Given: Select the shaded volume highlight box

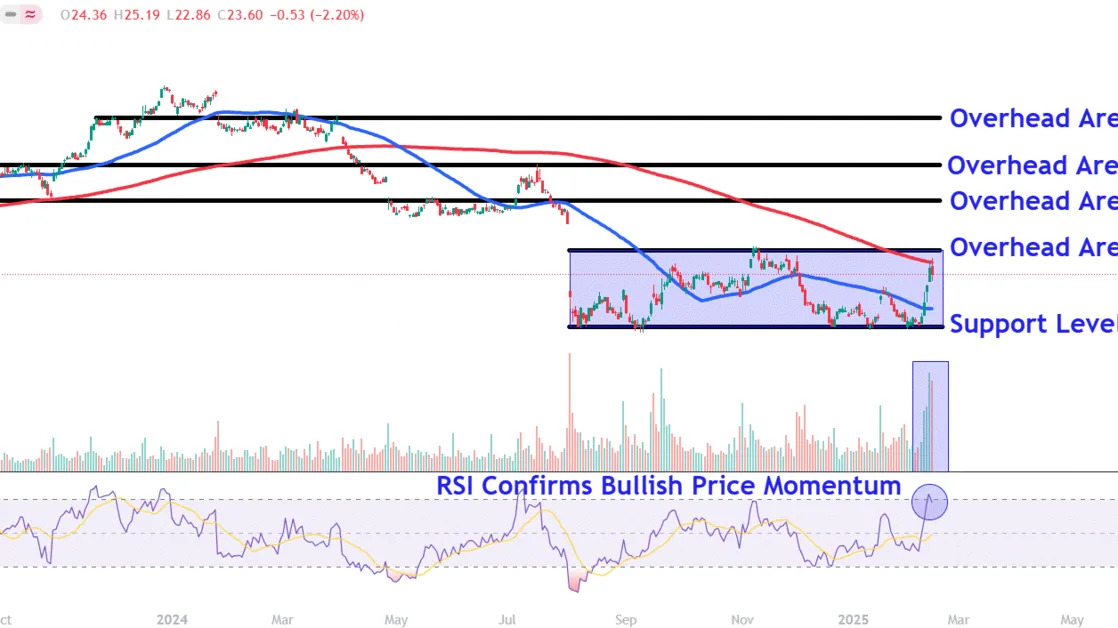Looking at the screenshot, I should (930, 416).
